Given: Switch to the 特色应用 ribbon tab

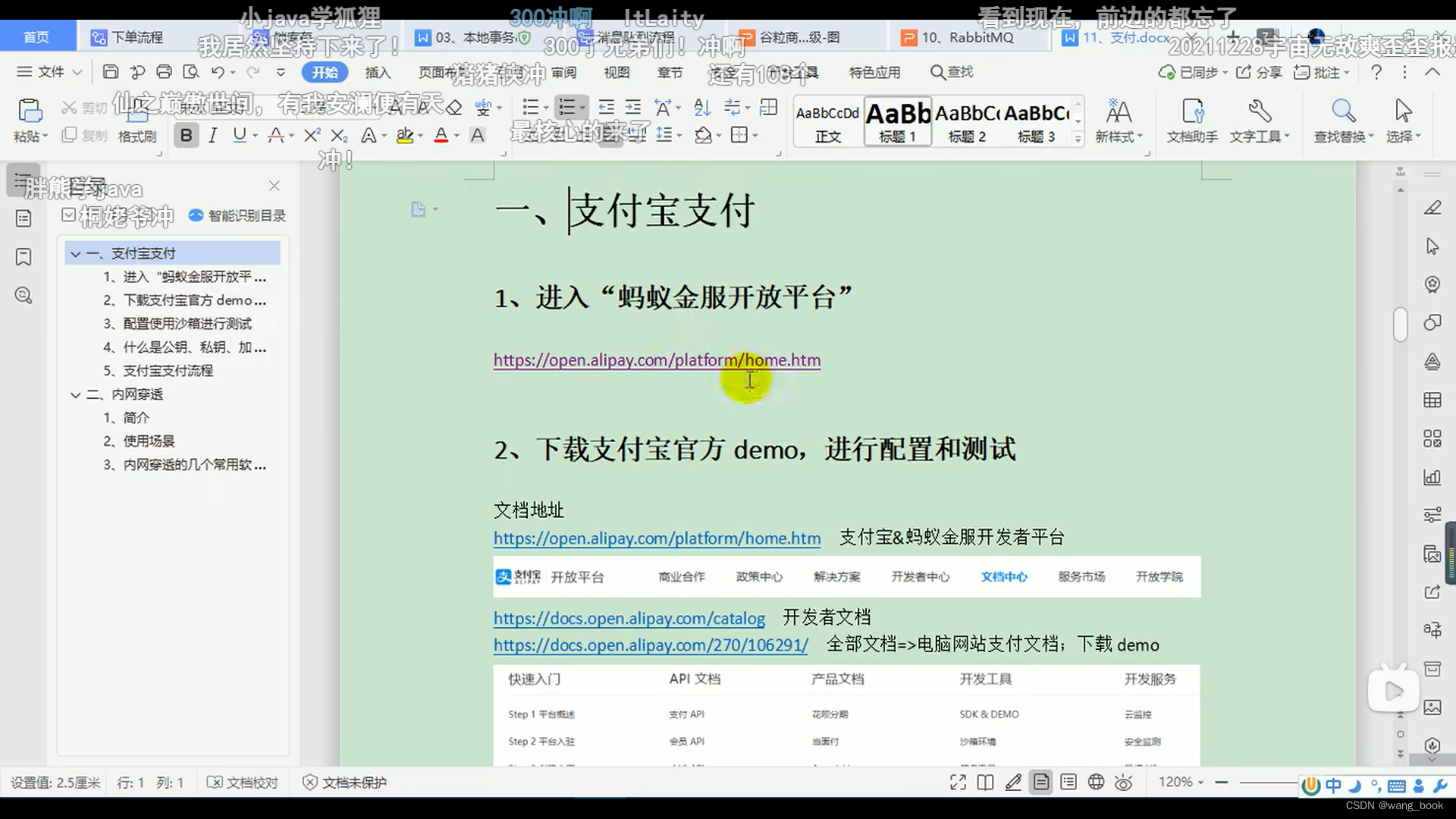Looking at the screenshot, I should click(874, 72).
